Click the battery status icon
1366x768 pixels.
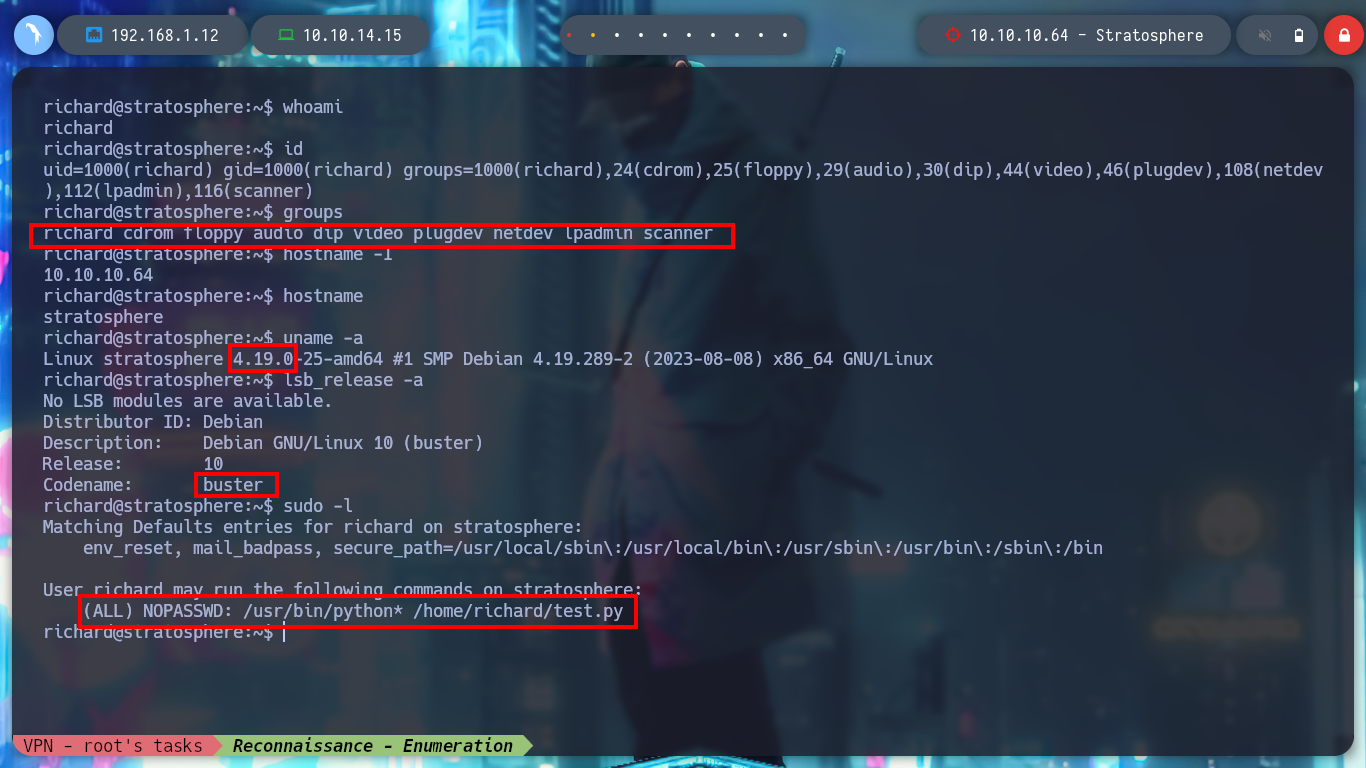1299,36
